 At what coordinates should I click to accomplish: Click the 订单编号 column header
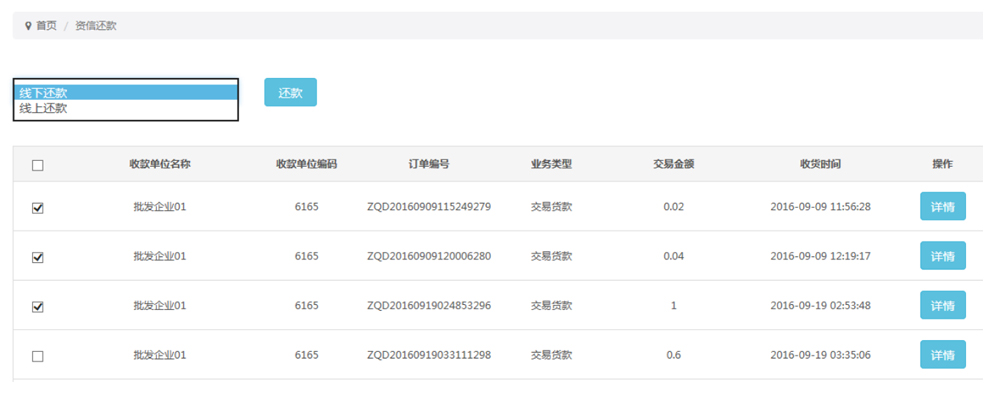pyautogui.click(x=428, y=164)
